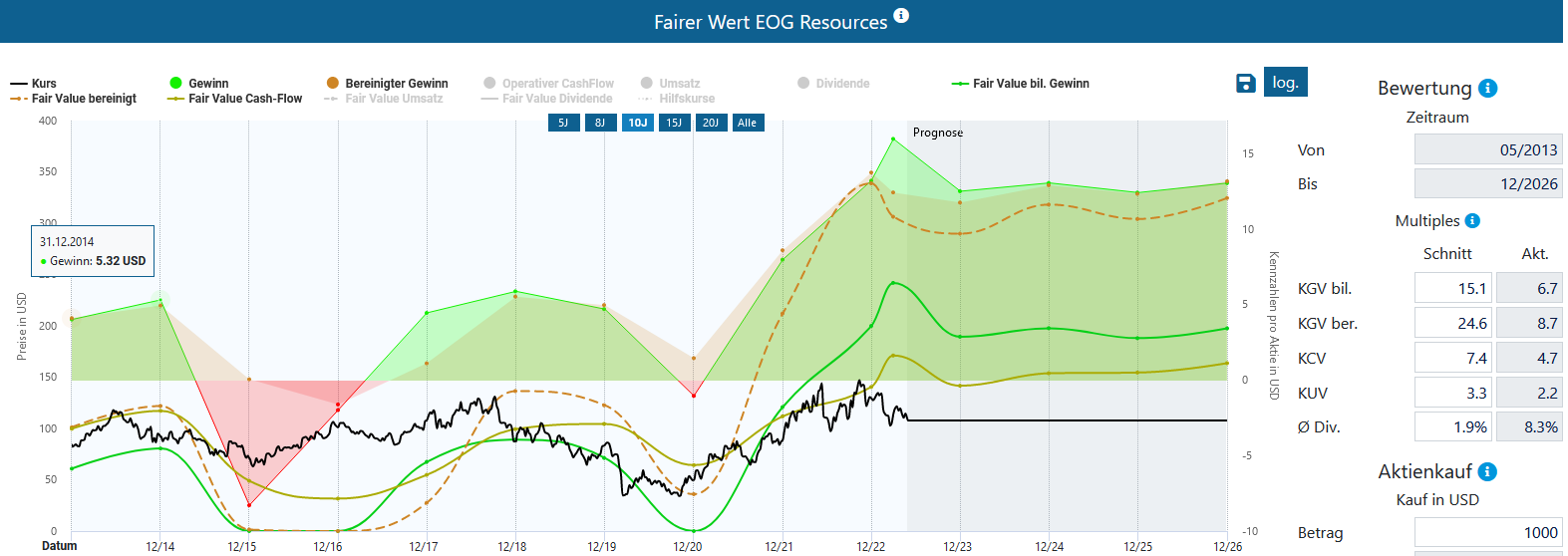
Task: Edit KGV ber. Schnitt value 24.6
Action: [x=1453, y=323]
